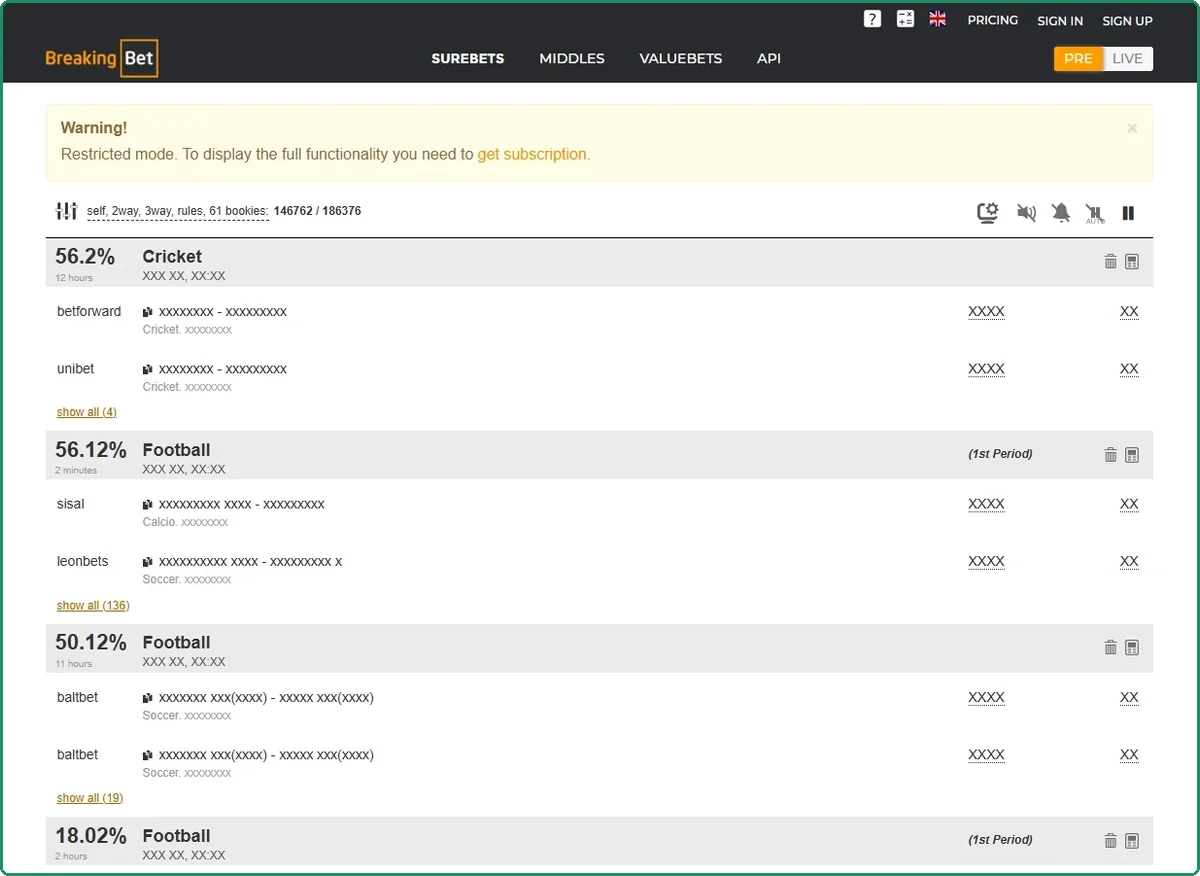Open the filter summary 'self, 2way, 3way, rules, 61 bookies'

tap(178, 211)
